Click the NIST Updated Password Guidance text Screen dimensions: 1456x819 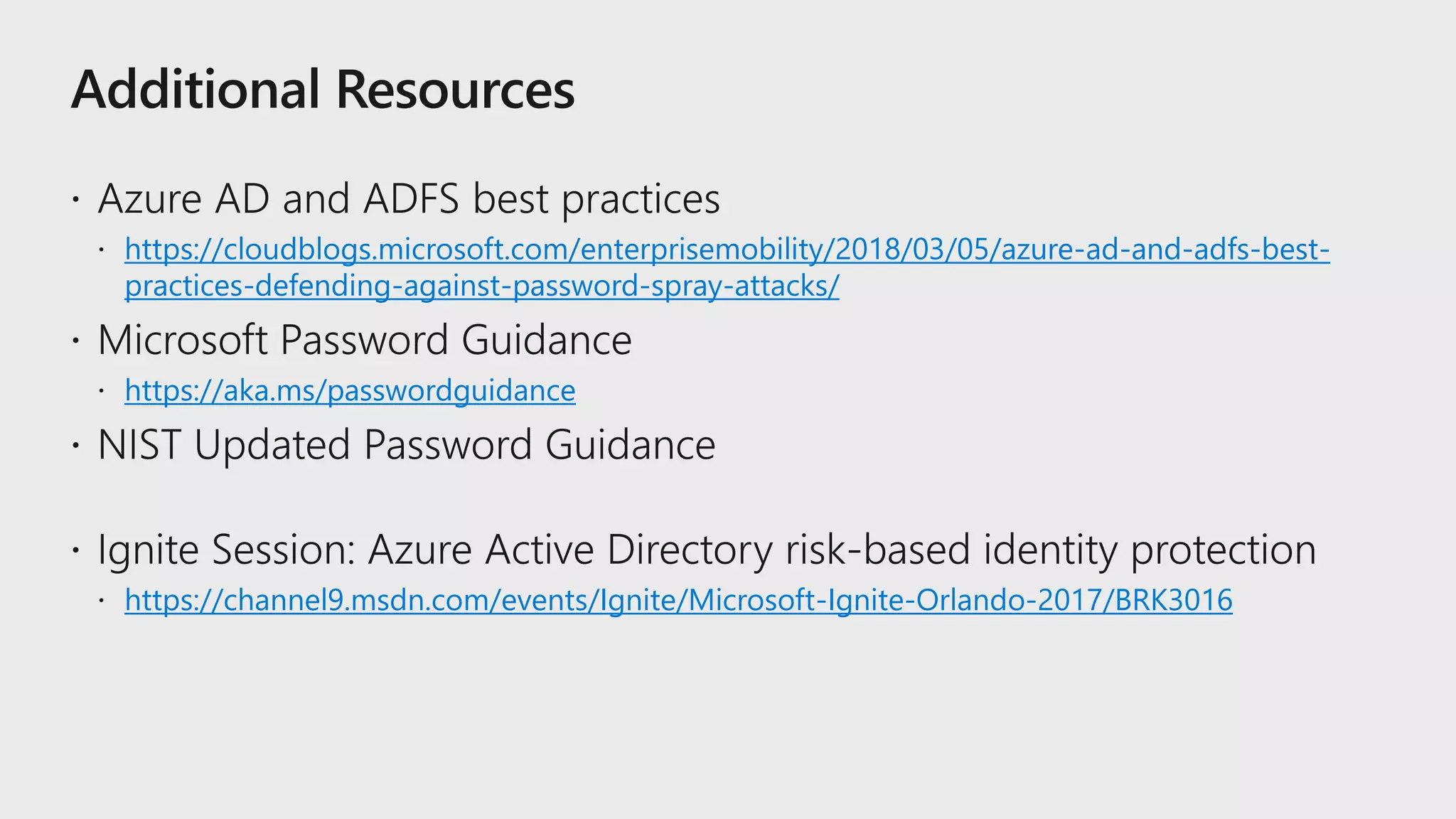click(406, 445)
